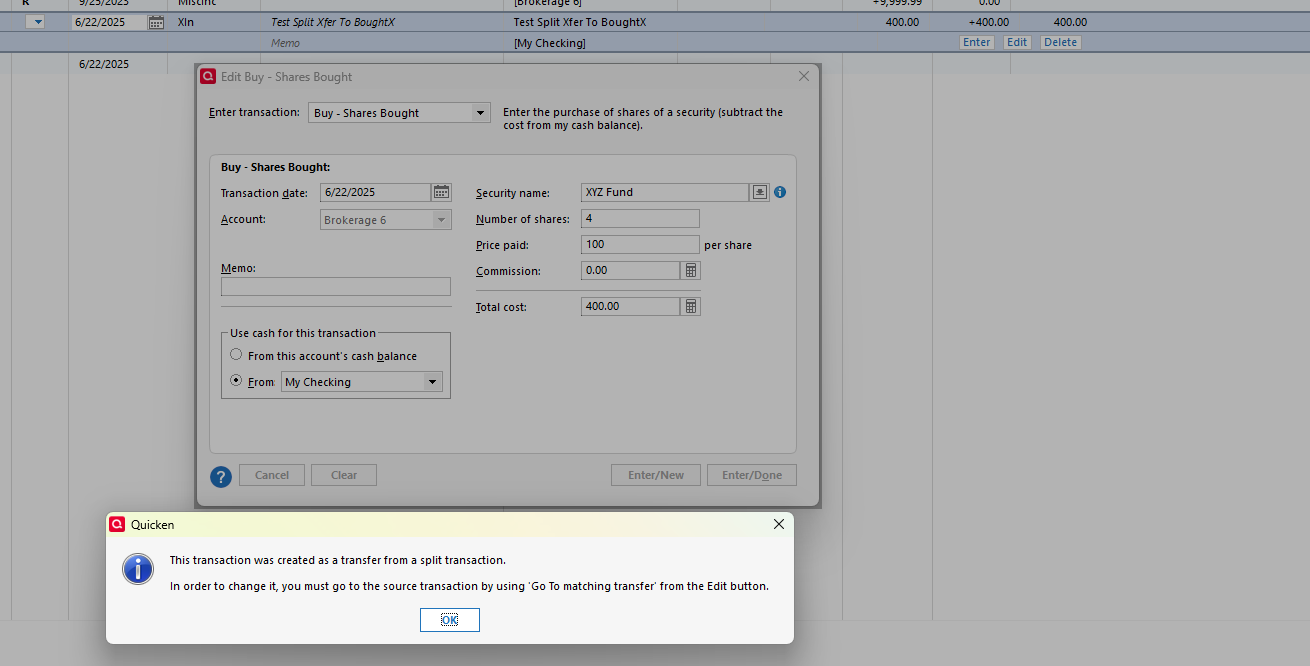Click the register row's Enter button

click(977, 42)
